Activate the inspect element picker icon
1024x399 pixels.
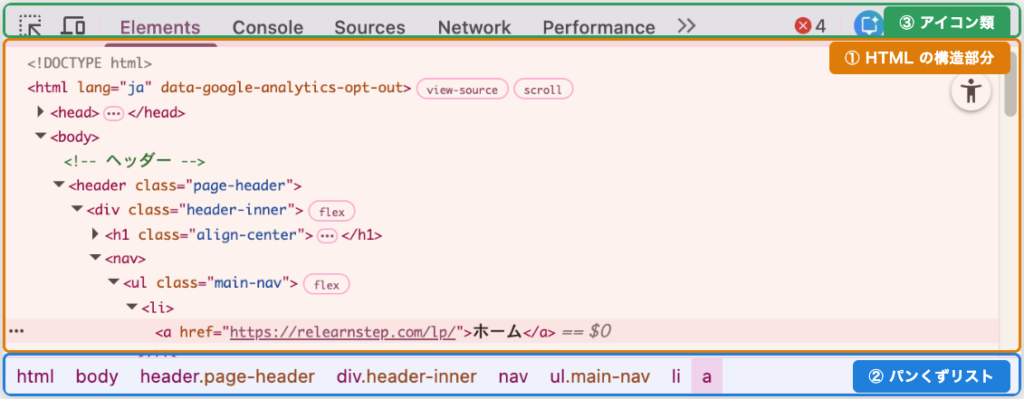[x=30, y=25]
